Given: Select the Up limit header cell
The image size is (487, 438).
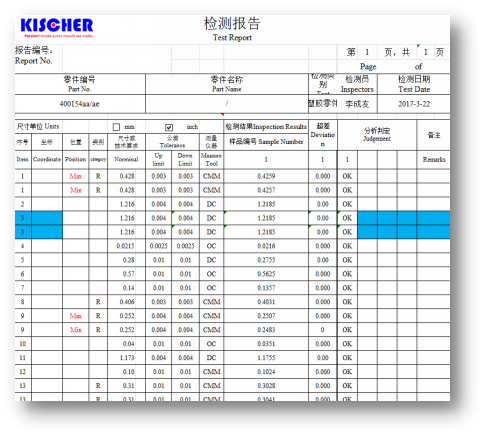Looking at the screenshot, I should tap(159, 159).
